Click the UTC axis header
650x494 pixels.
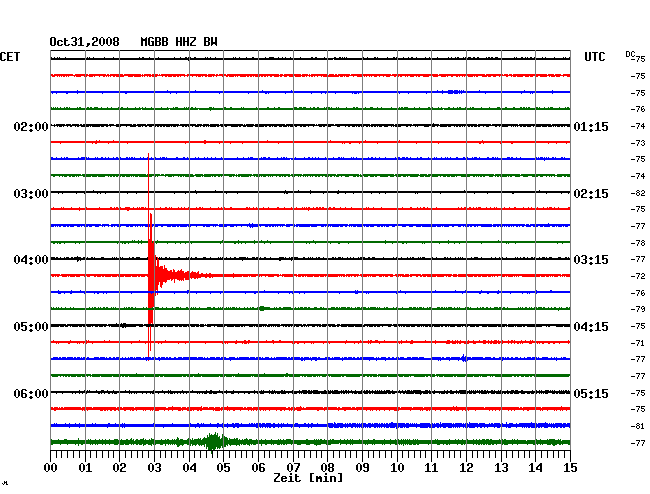point(595,57)
